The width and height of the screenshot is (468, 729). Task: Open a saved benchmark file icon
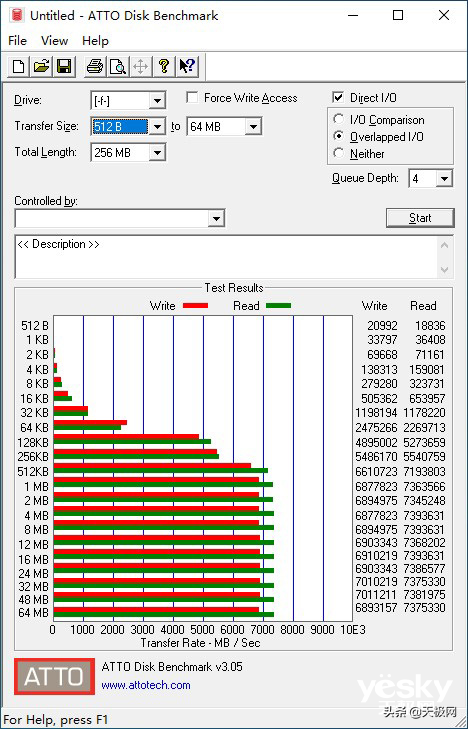tap(41, 66)
